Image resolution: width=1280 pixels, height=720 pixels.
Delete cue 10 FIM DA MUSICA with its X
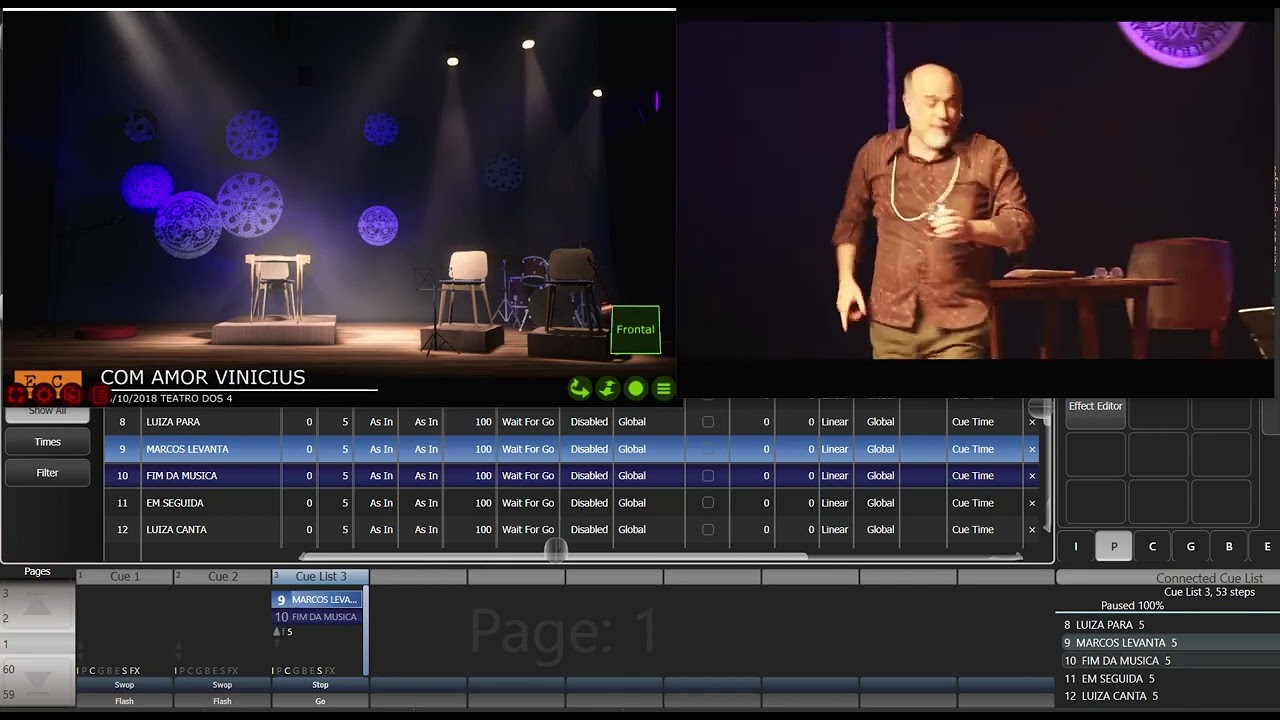coord(1032,476)
